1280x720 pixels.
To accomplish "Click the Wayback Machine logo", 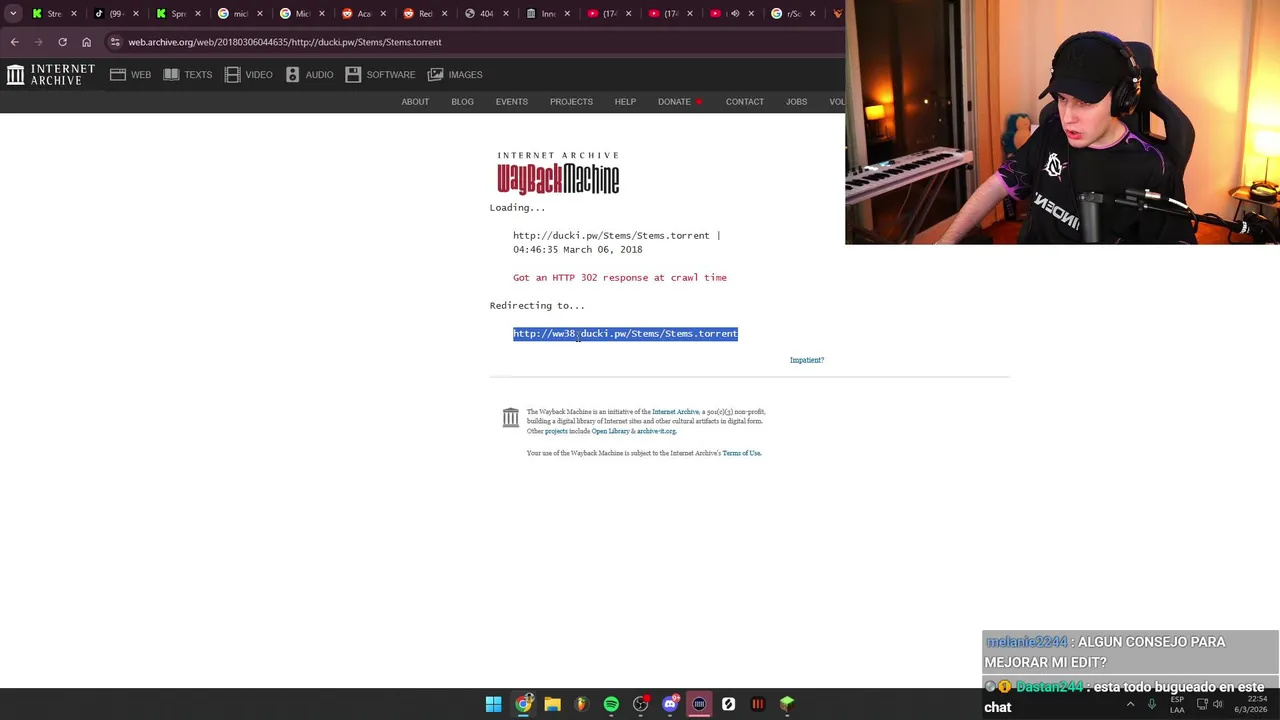I will click(558, 173).
